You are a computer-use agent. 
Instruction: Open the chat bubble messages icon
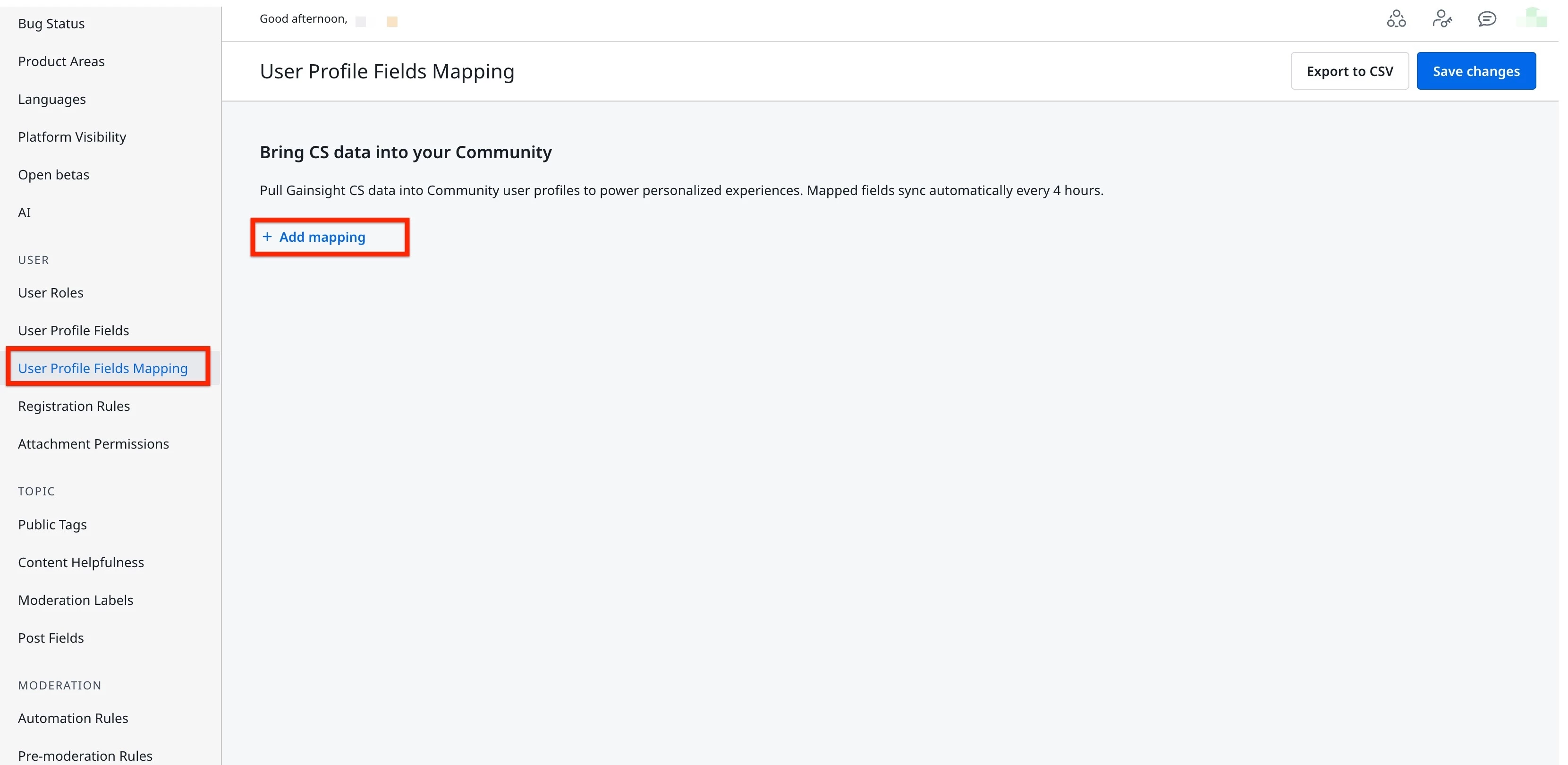click(x=1486, y=19)
